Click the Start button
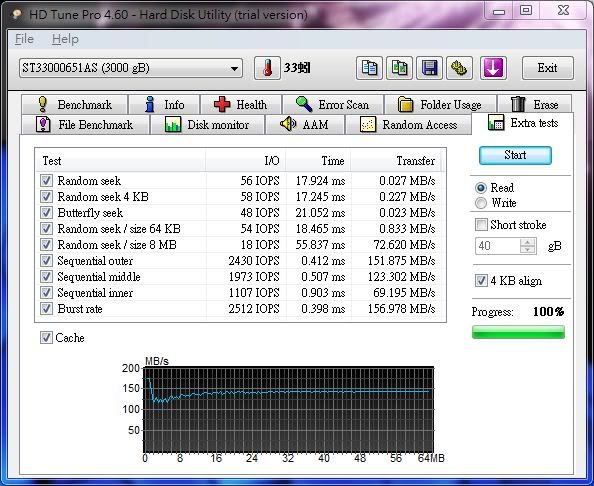 coord(515,155)
